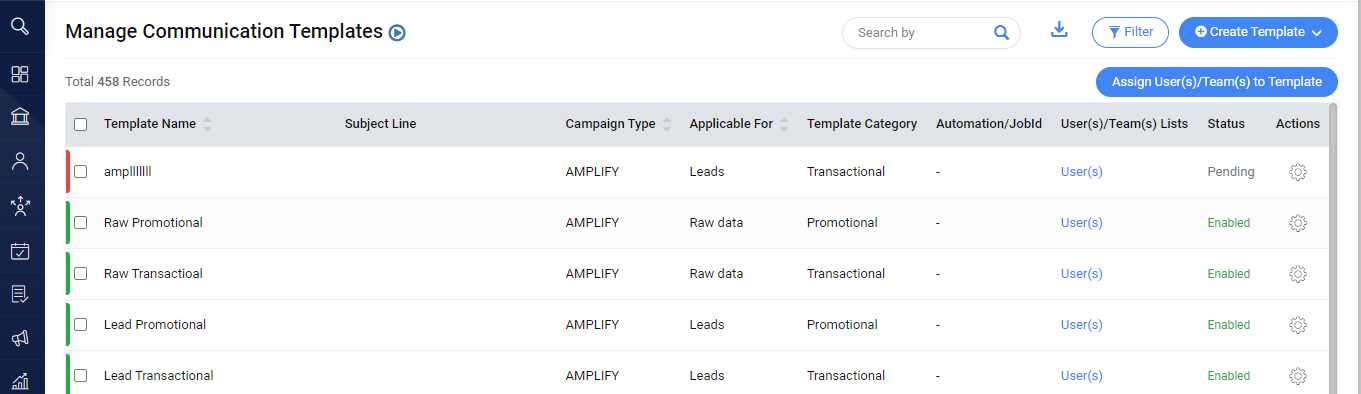Select all rows with header checkbox

(81, 125)
